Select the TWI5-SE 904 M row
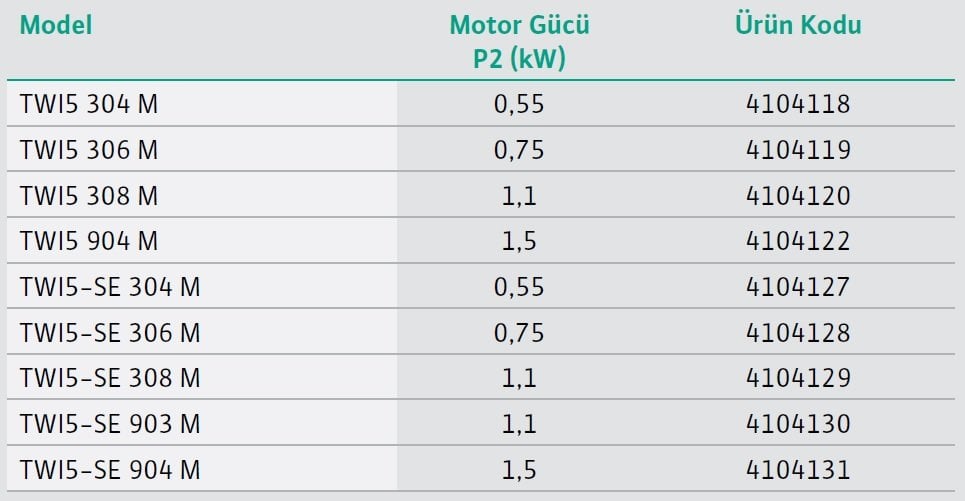This screenshot has height=501, width=965. [481, 470]
